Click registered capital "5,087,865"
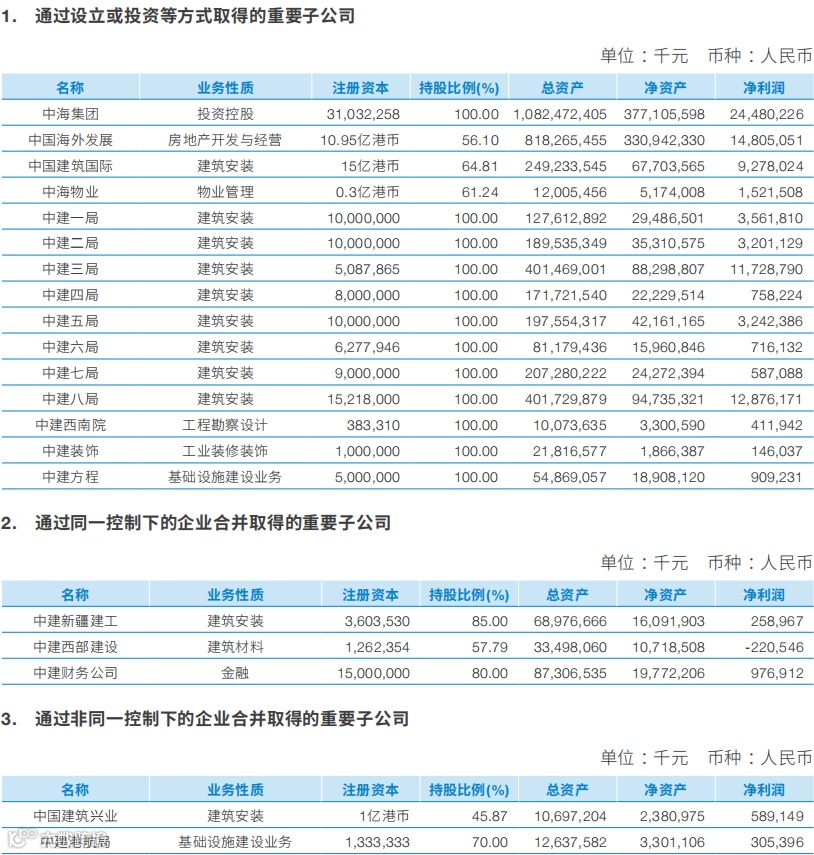Screen dimensions: 814x855 [x=367, y=269]
